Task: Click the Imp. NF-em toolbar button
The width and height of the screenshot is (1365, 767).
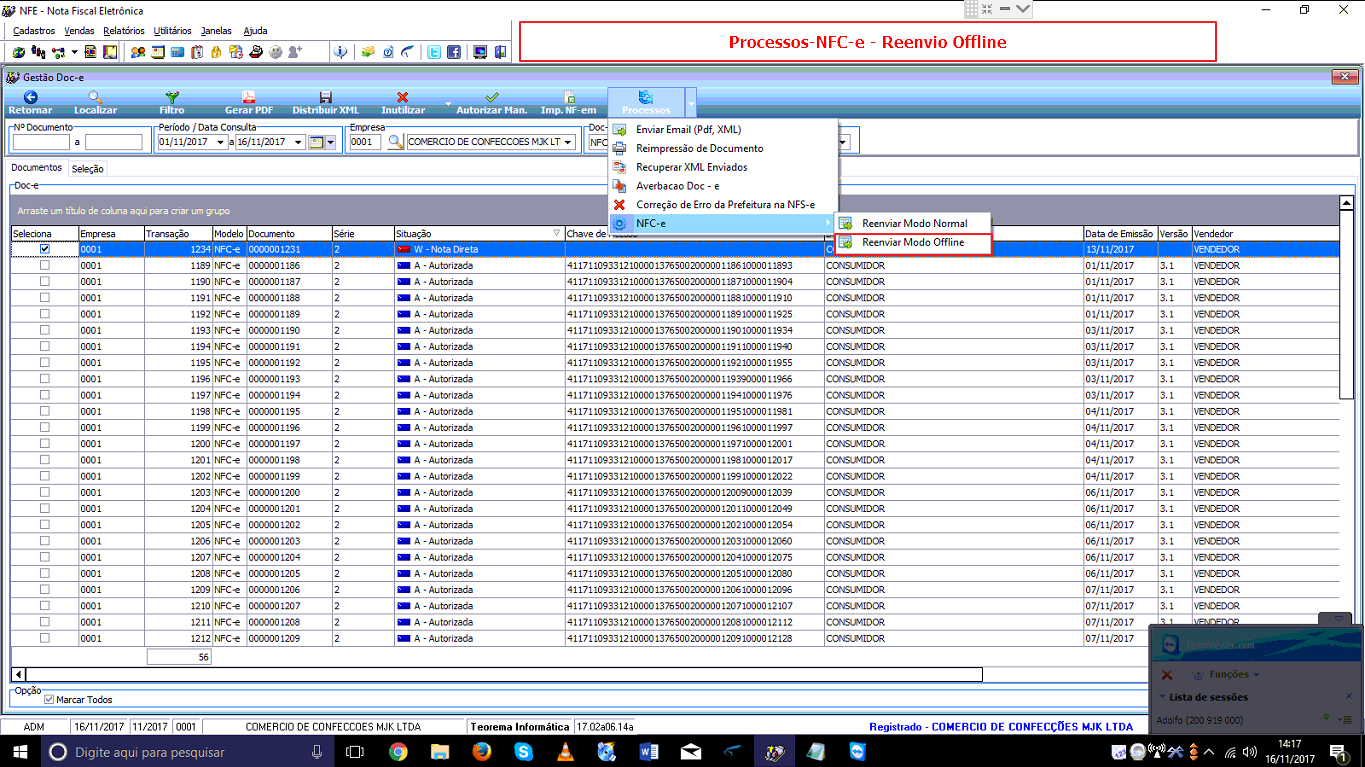Action: [568, 102]
